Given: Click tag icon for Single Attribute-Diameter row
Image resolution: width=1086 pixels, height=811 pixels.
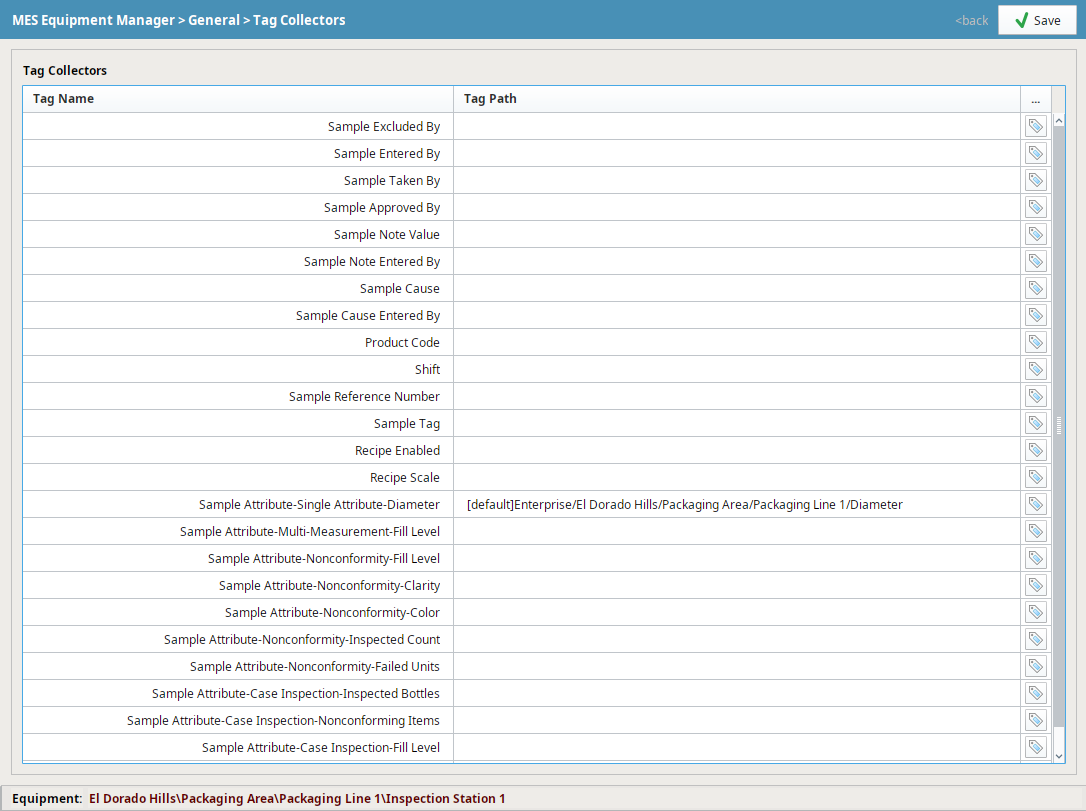Looking at the screenshot, I should point(1035,504).
